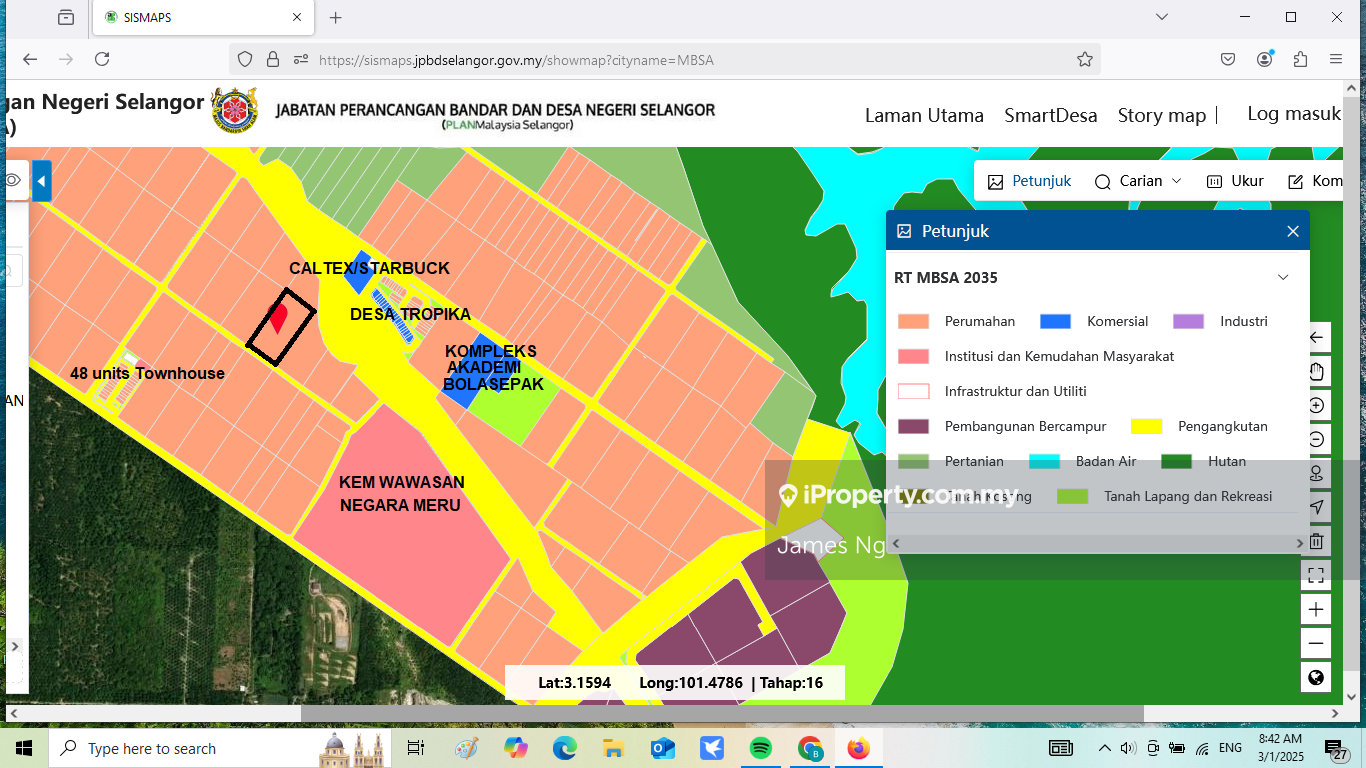Screen dimensions: 1366x768
Task: Toggle layer visibility eye icon
Action: (13, 180)
